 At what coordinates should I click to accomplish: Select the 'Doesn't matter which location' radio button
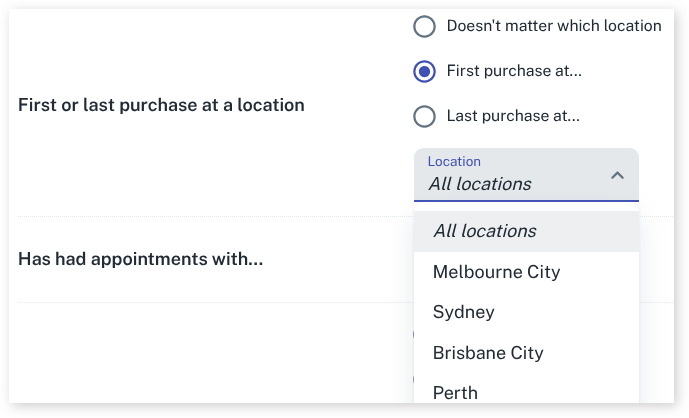pos(424,26)
